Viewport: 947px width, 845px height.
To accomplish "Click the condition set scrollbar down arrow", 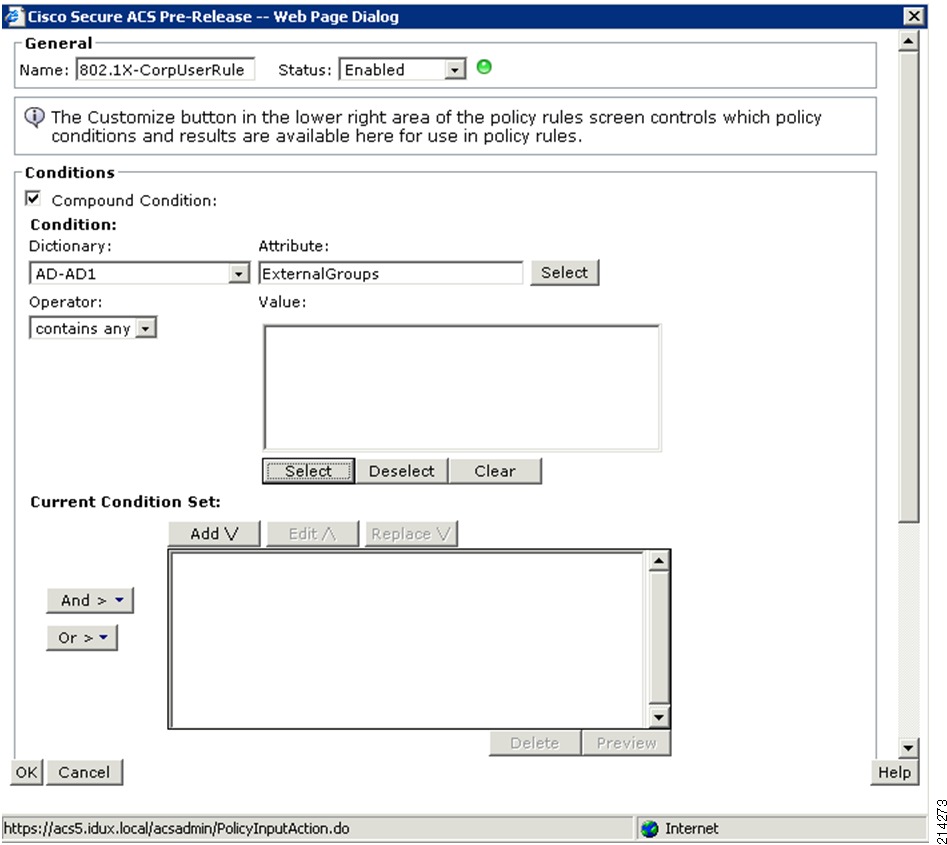I will pyautogui.click(x=658, y=717).
